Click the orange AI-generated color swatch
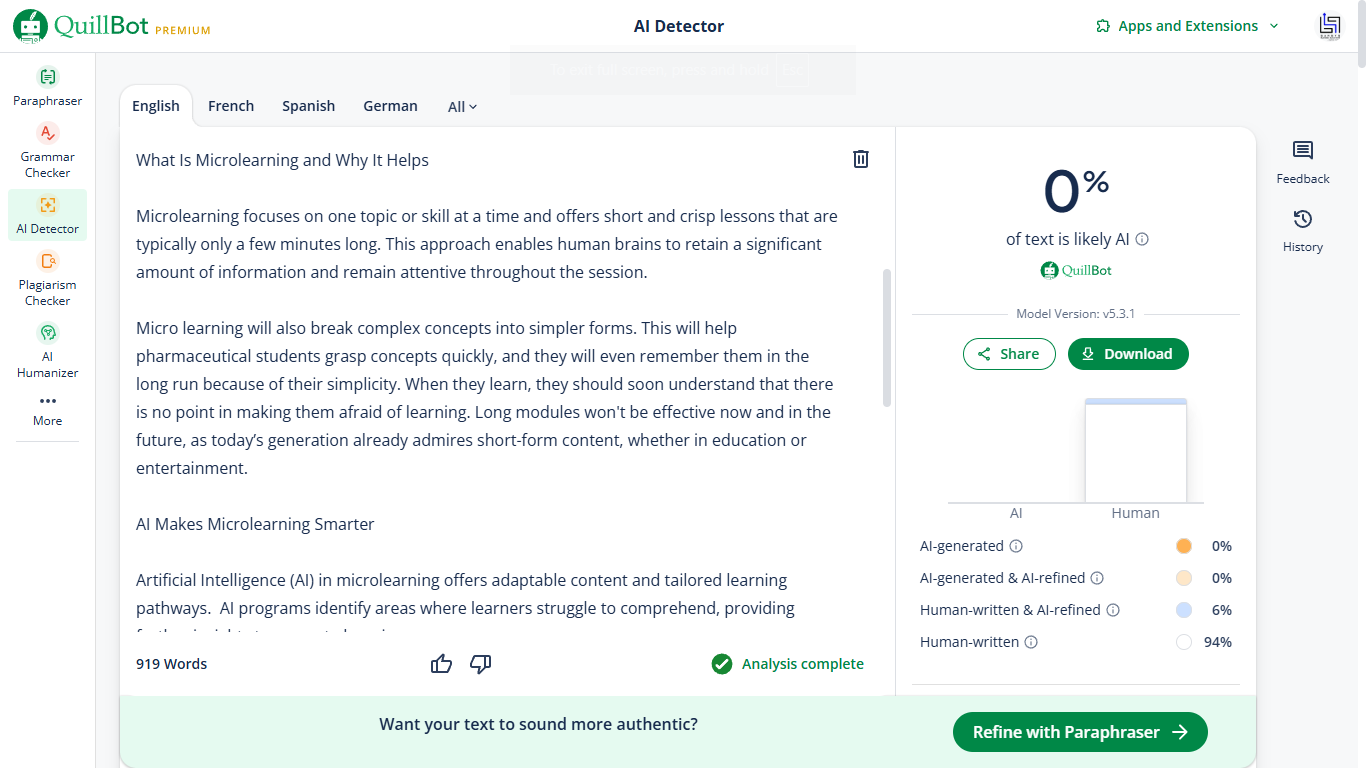 pyautogui.click(x=1184, y=546)
